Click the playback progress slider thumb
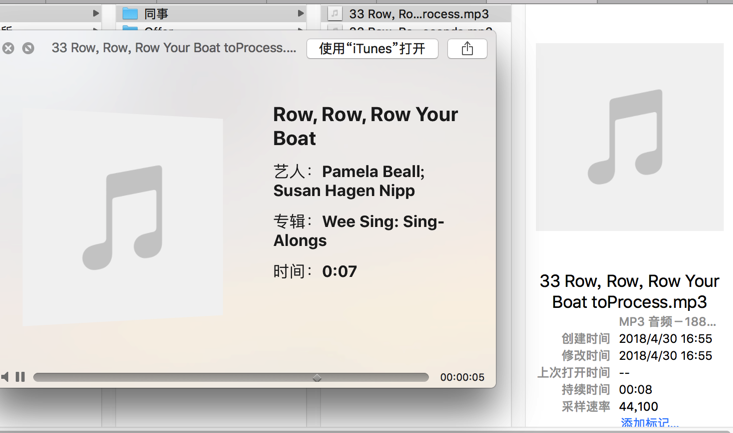The width and height of the screenshot is (733, 433). [x=317, y=377]
